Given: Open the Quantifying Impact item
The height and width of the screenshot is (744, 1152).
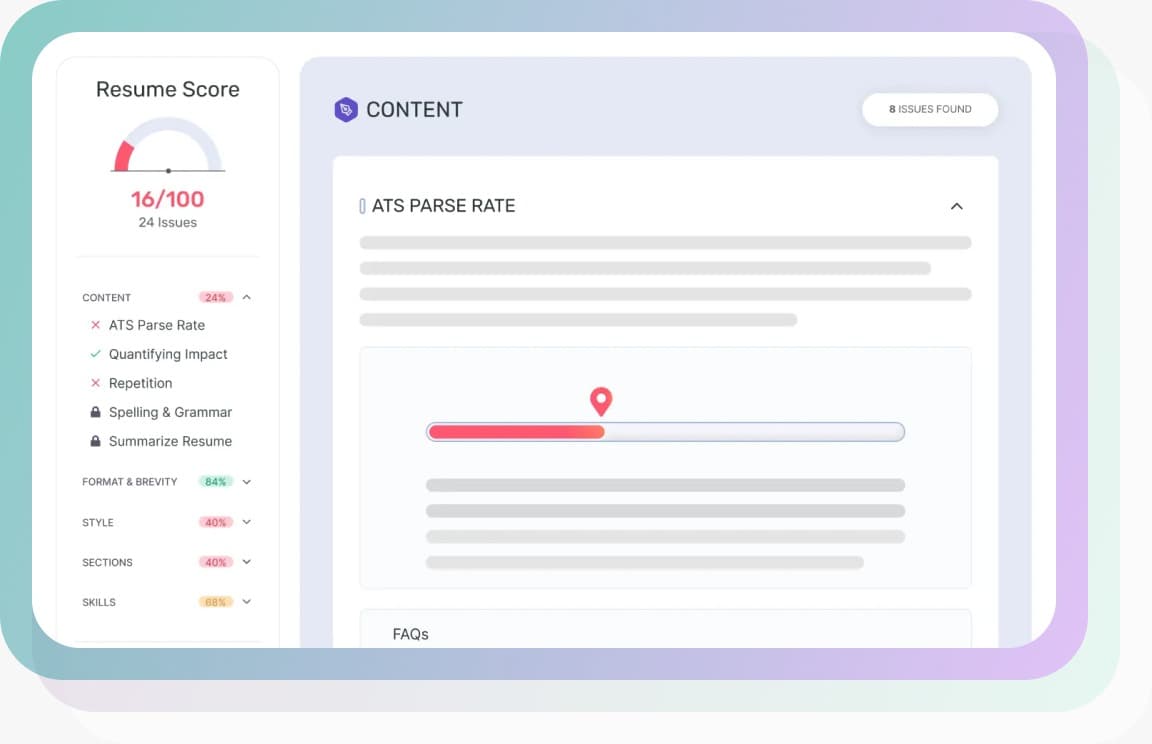Looking at the screenshot, I should coord(168,354).
